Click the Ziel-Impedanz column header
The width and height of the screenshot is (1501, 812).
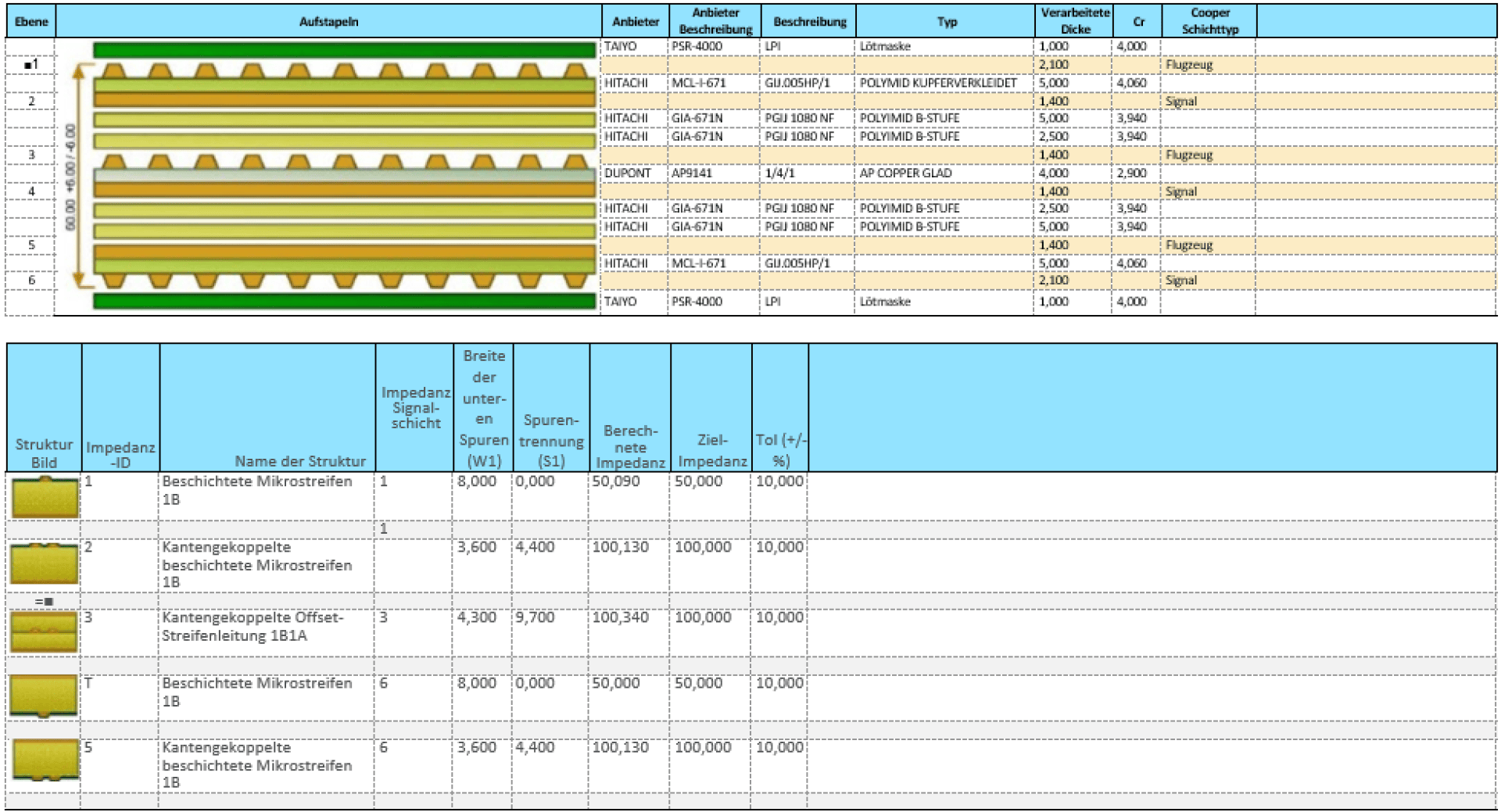point(711,407)
